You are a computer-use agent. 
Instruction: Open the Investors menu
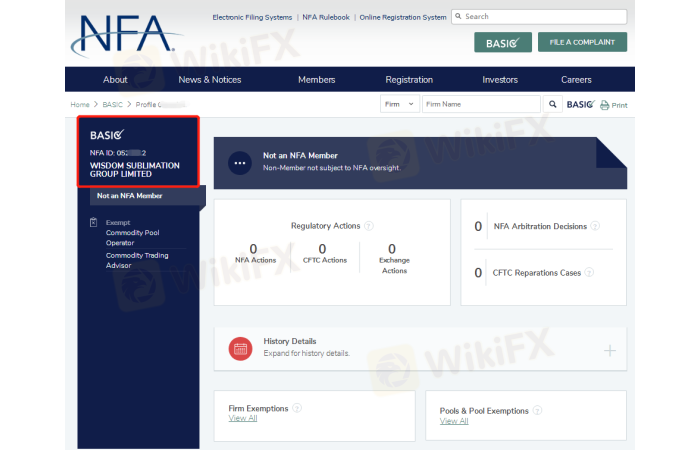click(500, 80)
